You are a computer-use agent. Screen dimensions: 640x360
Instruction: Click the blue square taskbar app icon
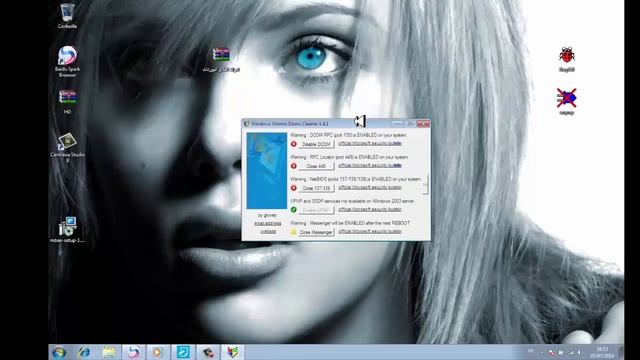(x=182, y=352)
